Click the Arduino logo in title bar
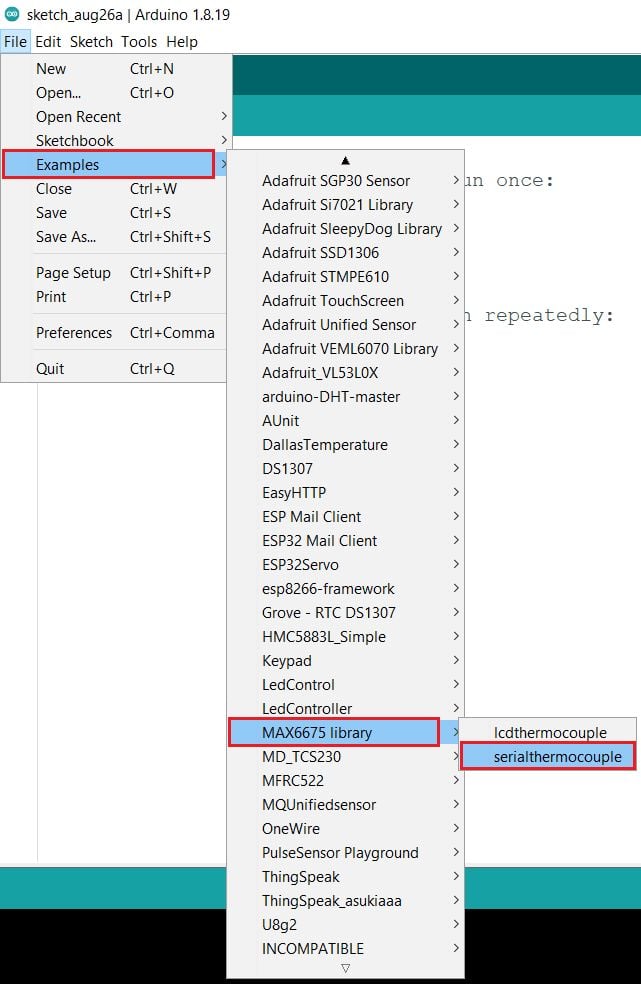This screenshot has height=984, width=641. (12, 13)
